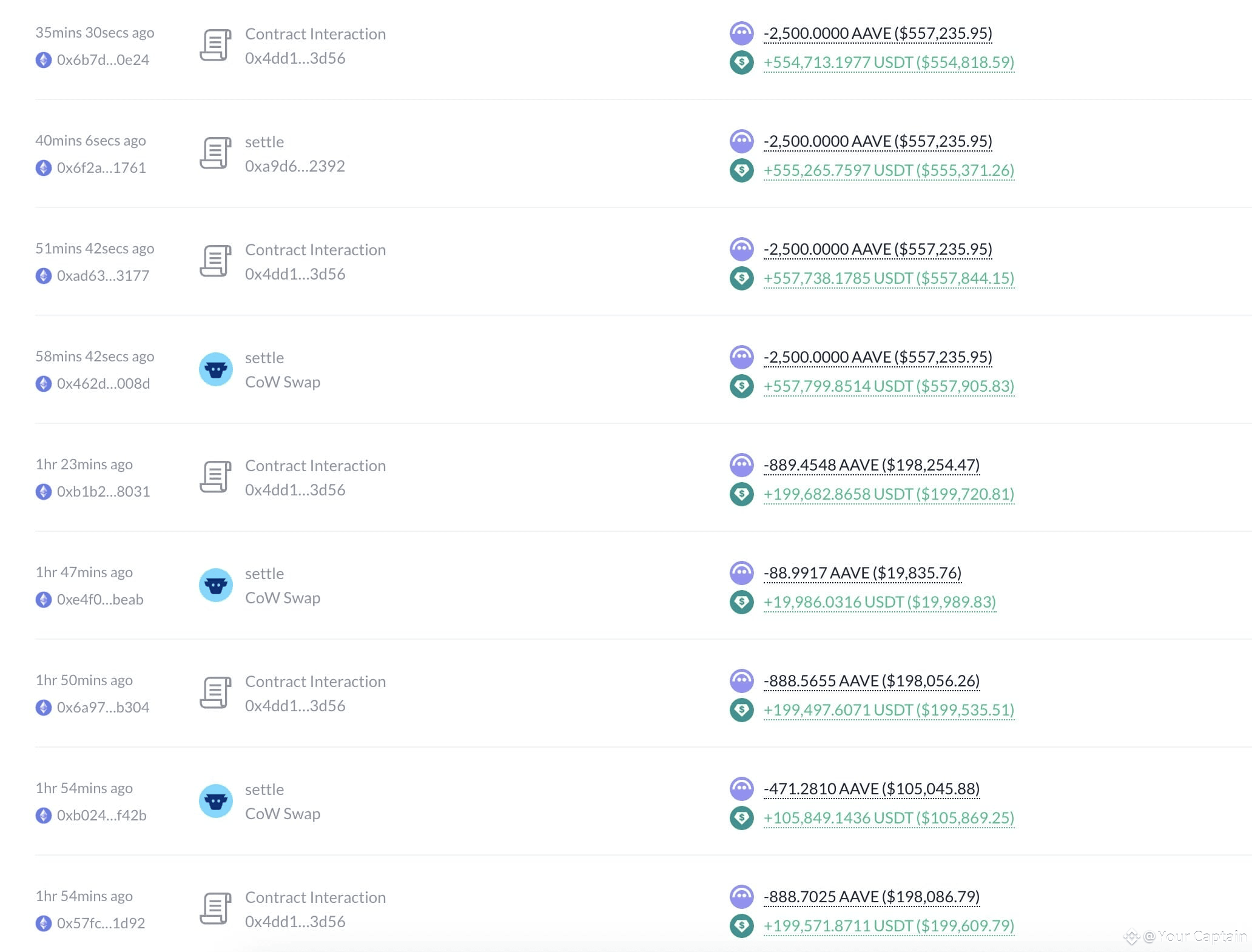The height and width of the screenshot is (952, 1252).
Task: Open hash 0x57fc...1d92 in the last row
Action: click(x=101, y=923)
